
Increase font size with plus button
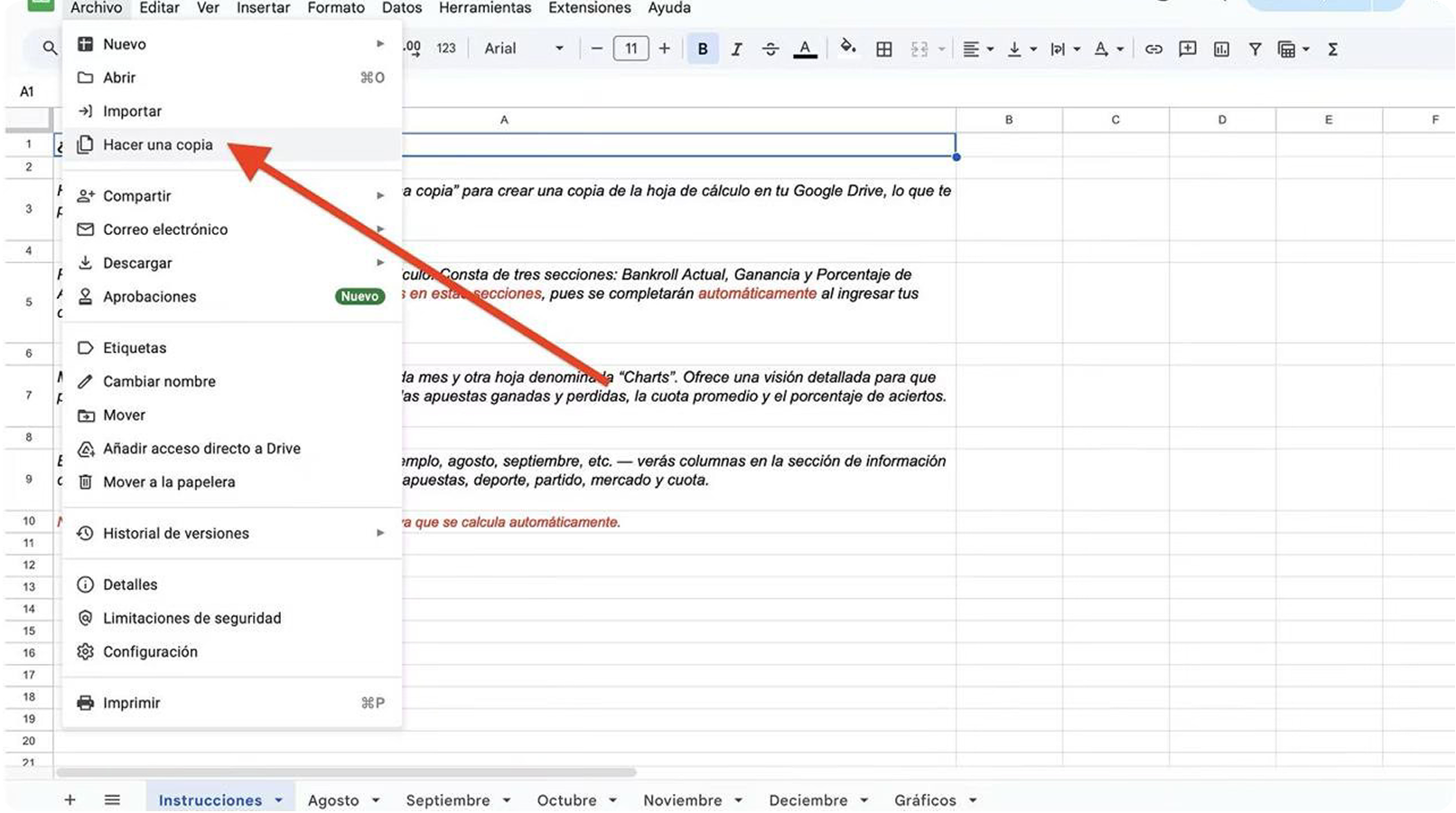tap(665, 49)
